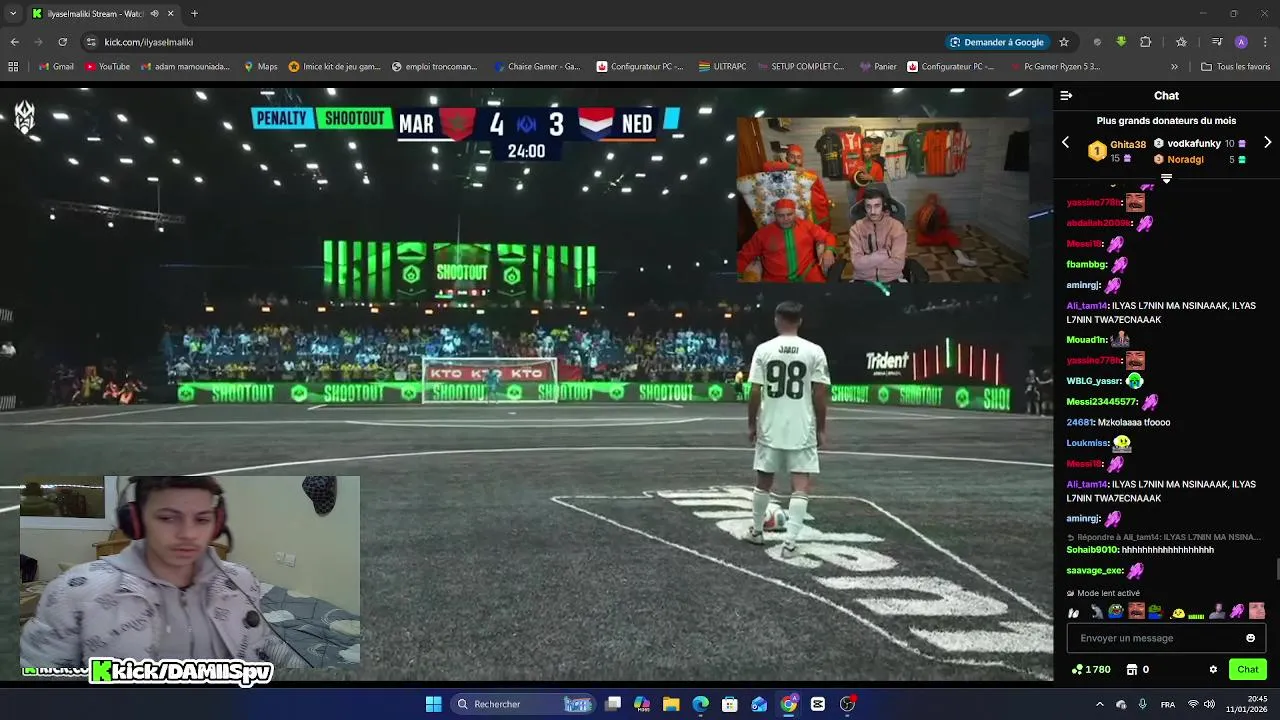Open Chaise Gamer bookmark

pos(537,67)
